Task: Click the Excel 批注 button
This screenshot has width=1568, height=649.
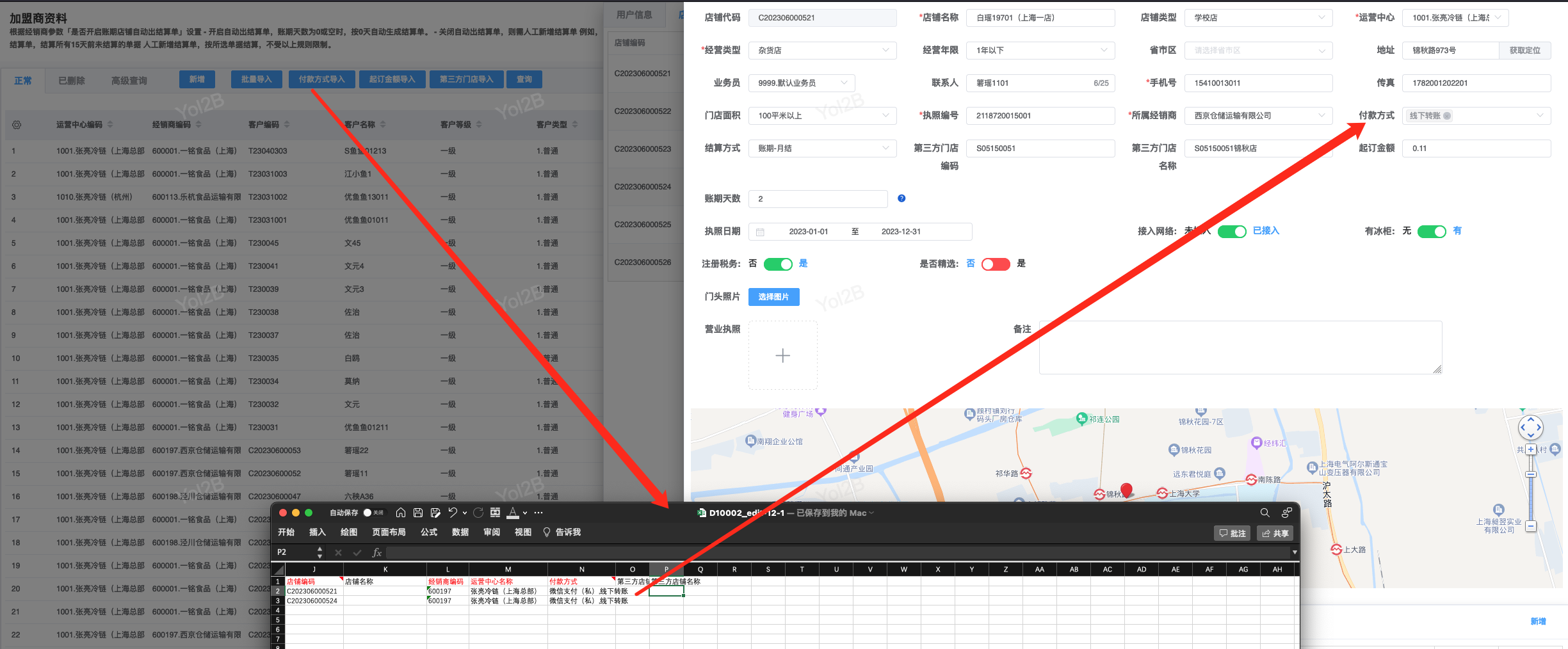Action: pos(1233,533)
